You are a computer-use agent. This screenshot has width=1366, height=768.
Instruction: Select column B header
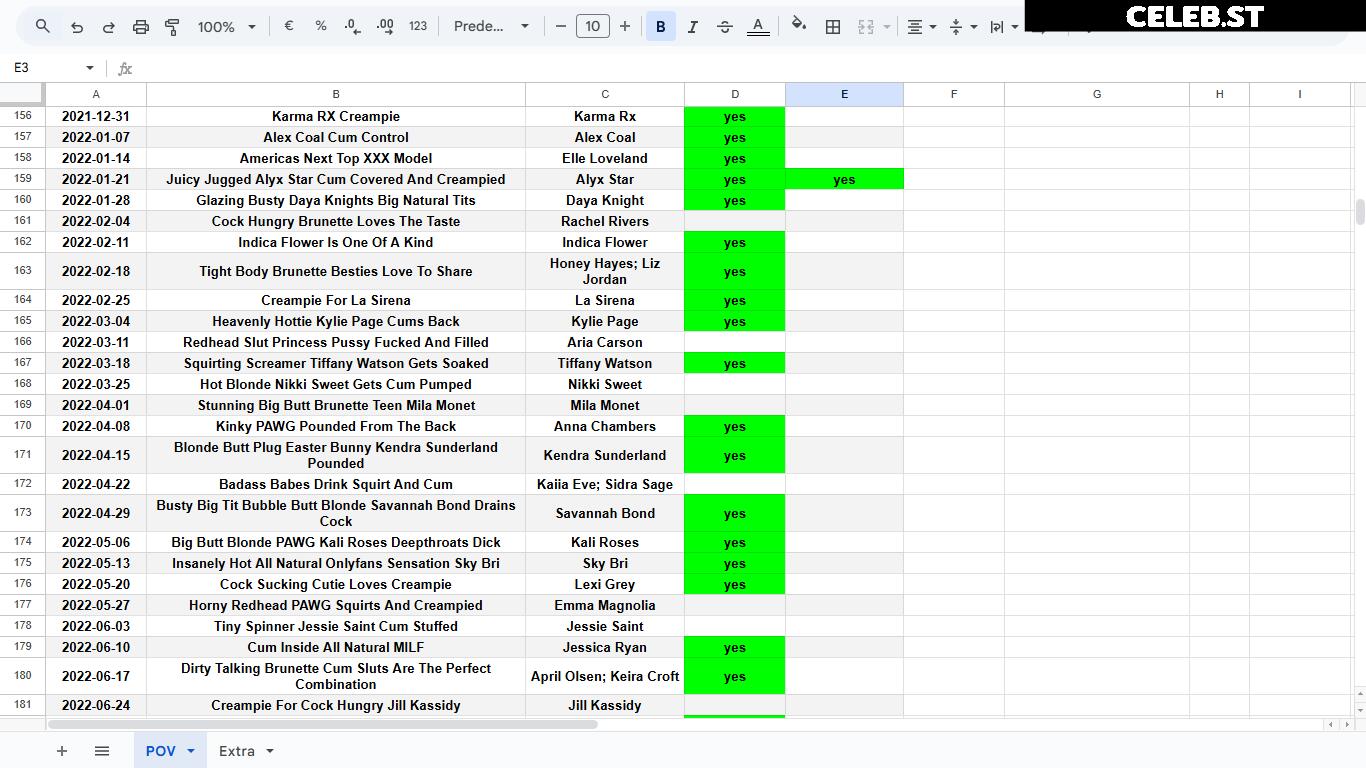pos(336,94)
